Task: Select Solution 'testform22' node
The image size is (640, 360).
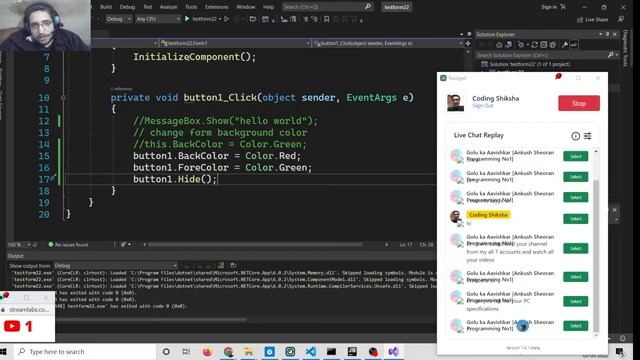Action: point(526,64)
